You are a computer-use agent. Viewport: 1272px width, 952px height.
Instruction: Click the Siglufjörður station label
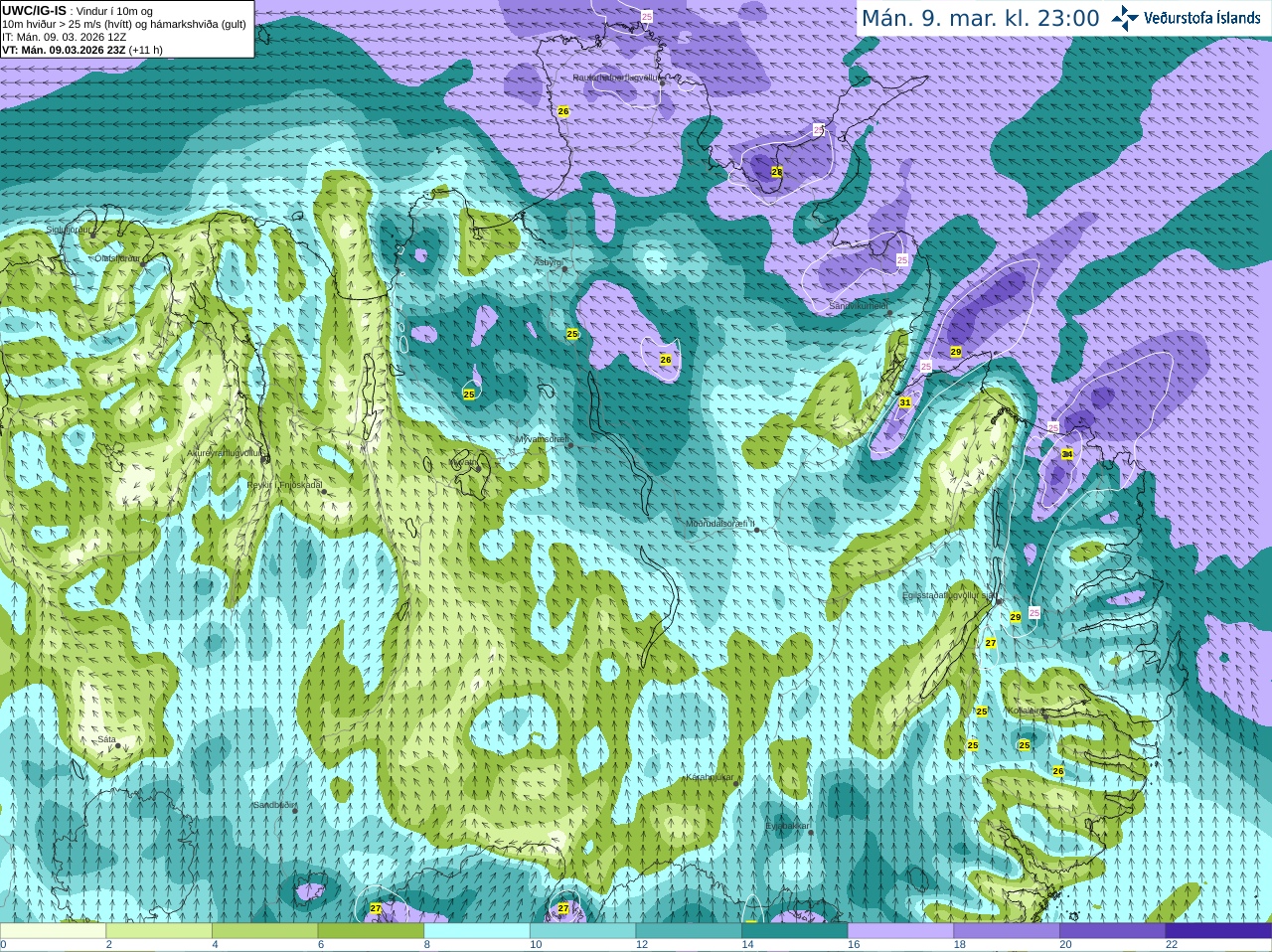(x=69, y=230)
